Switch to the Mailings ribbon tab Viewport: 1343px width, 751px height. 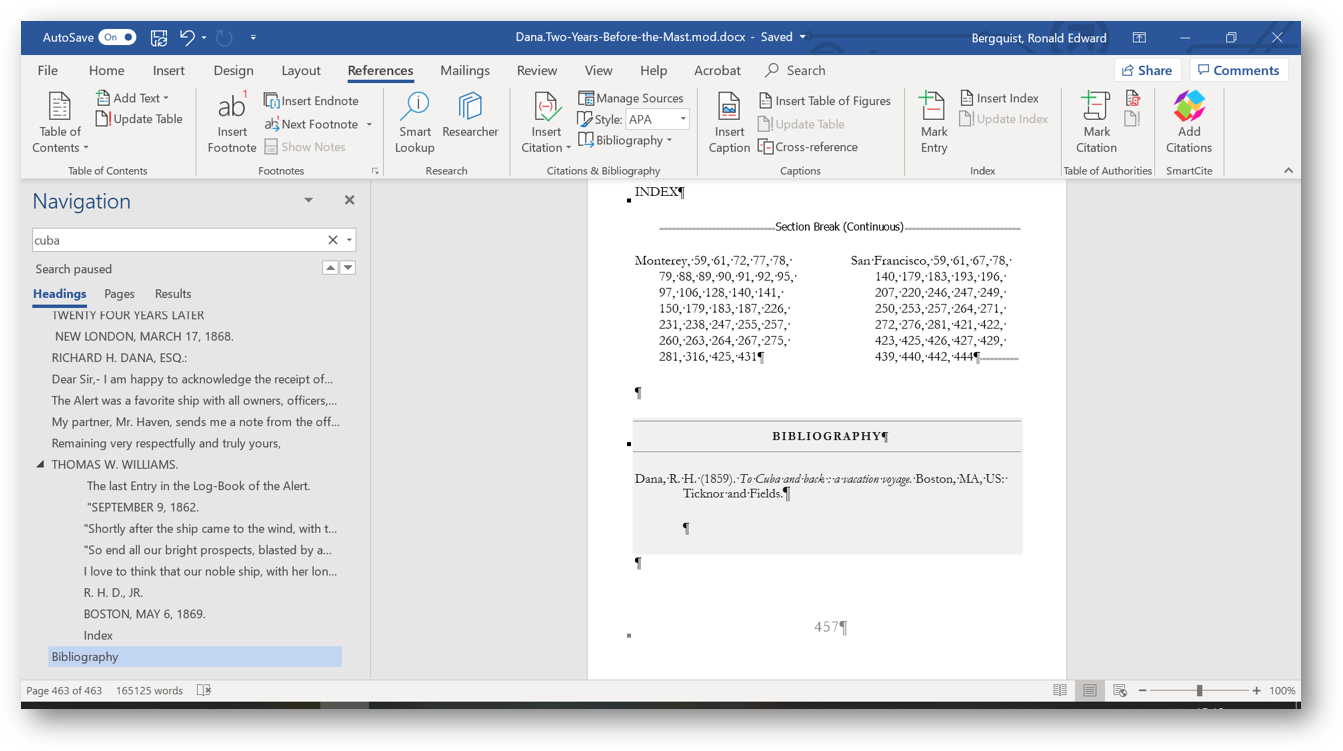click(464, 70)
